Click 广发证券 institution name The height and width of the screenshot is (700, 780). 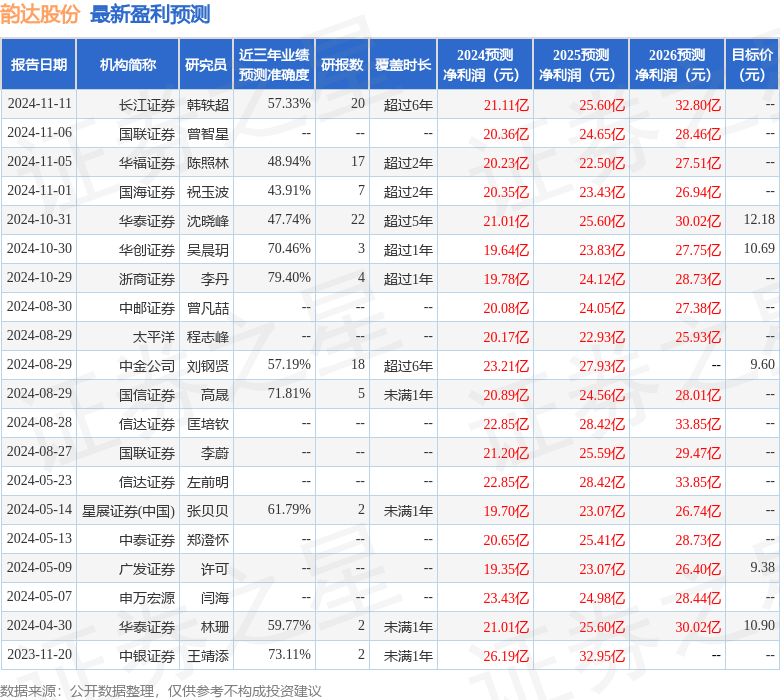147,569
